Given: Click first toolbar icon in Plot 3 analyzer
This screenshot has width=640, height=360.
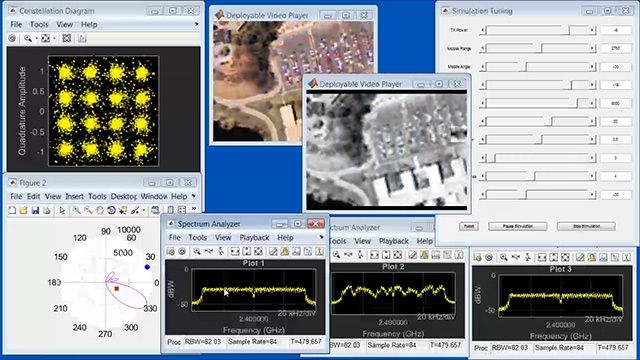Looking at the screenshot, I should pyautogui.click(x=478, y=258).
